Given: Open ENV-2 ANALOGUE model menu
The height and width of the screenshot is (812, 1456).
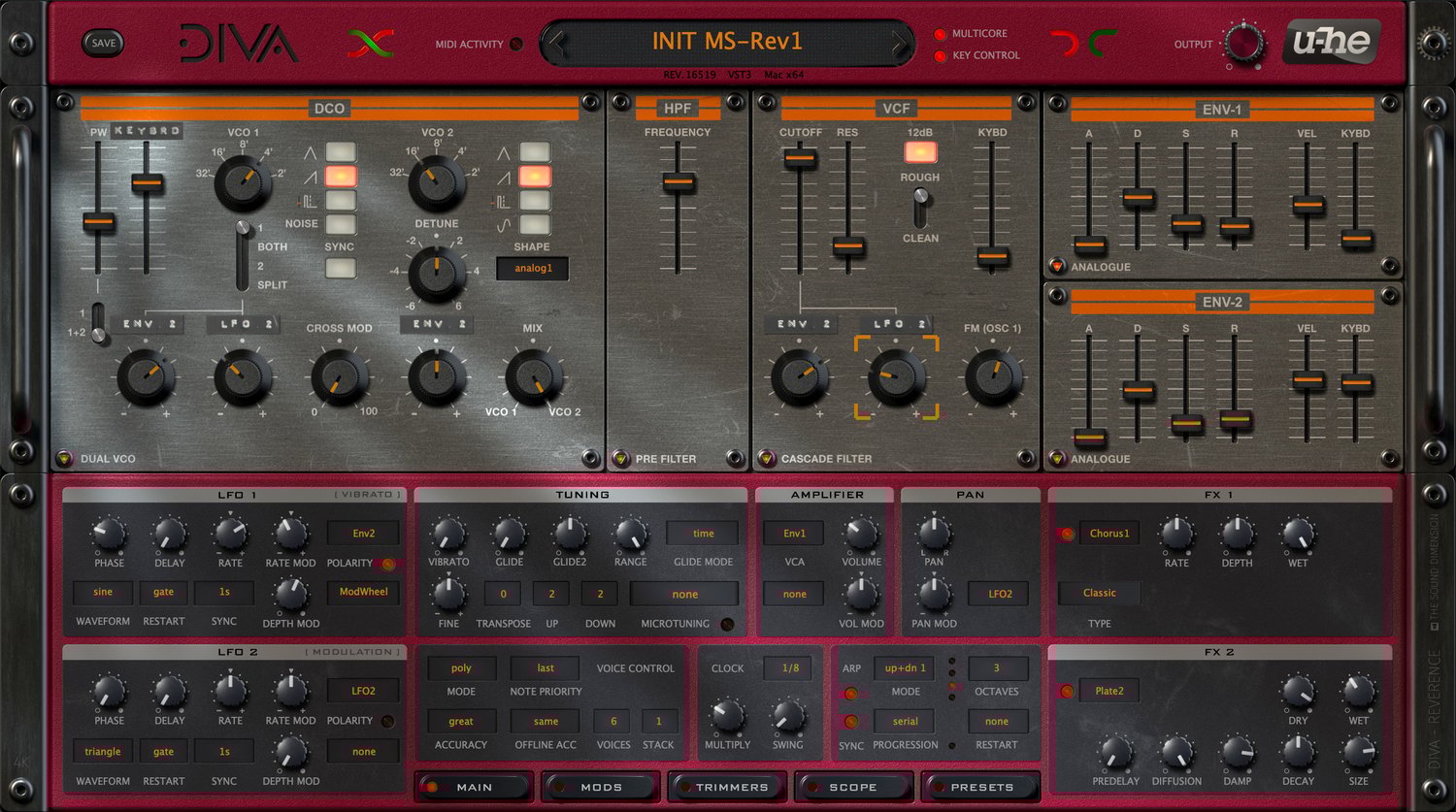Looking at the screenshot, I should tap(1057, 458).
